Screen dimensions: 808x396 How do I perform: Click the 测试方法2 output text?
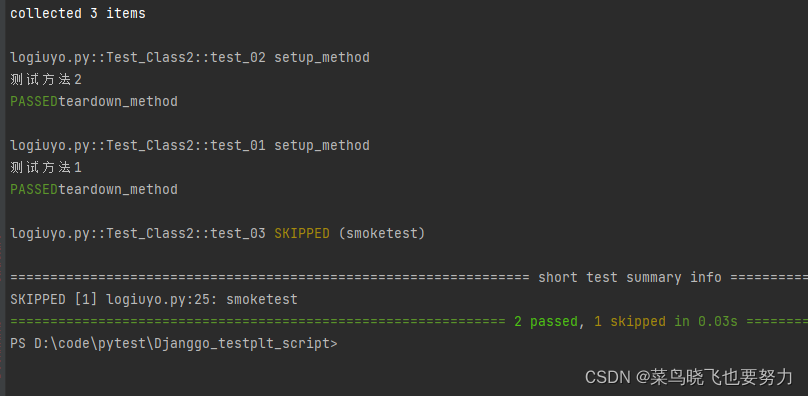[x=46, y=80]
